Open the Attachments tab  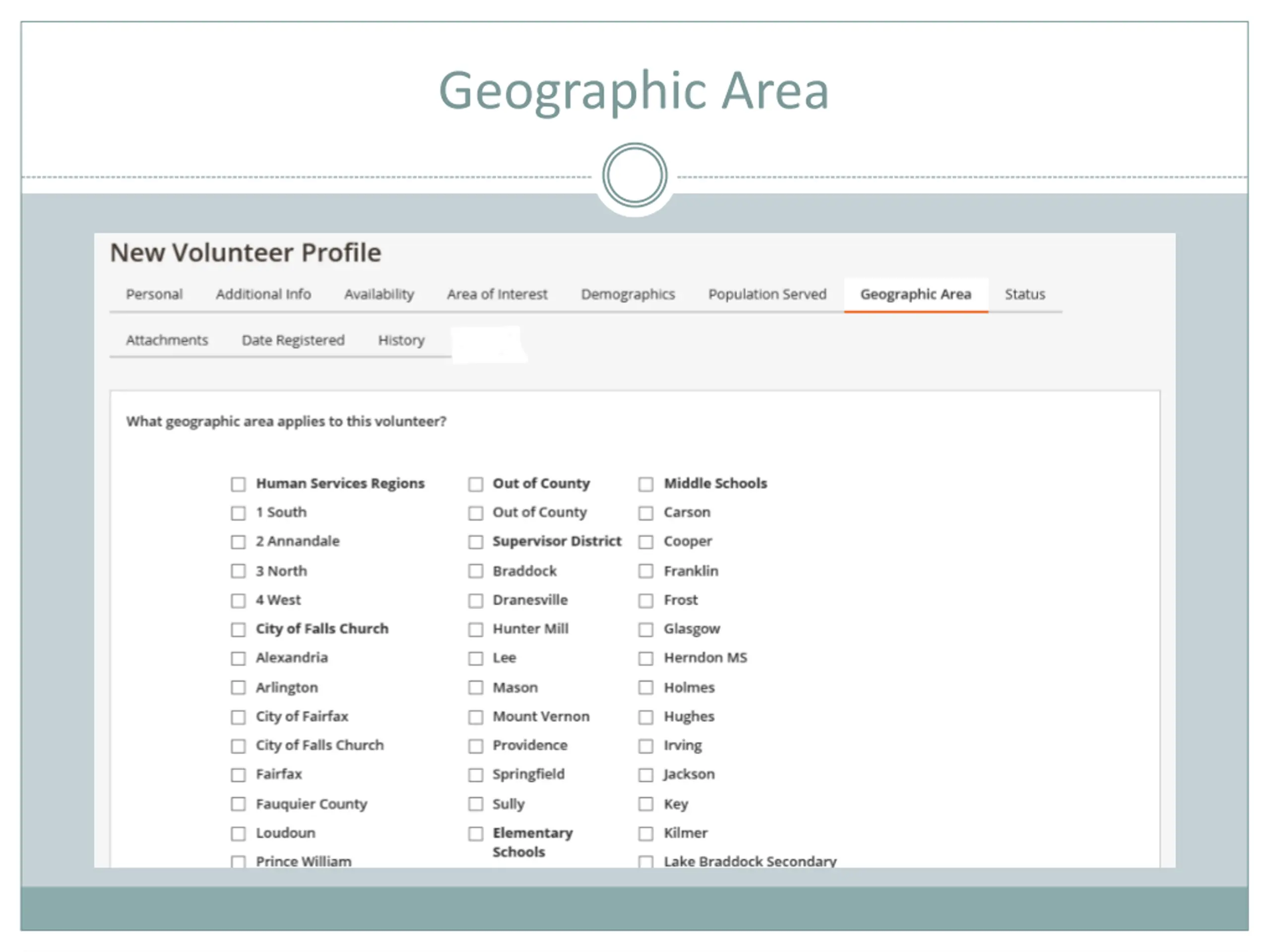(167, 340)
